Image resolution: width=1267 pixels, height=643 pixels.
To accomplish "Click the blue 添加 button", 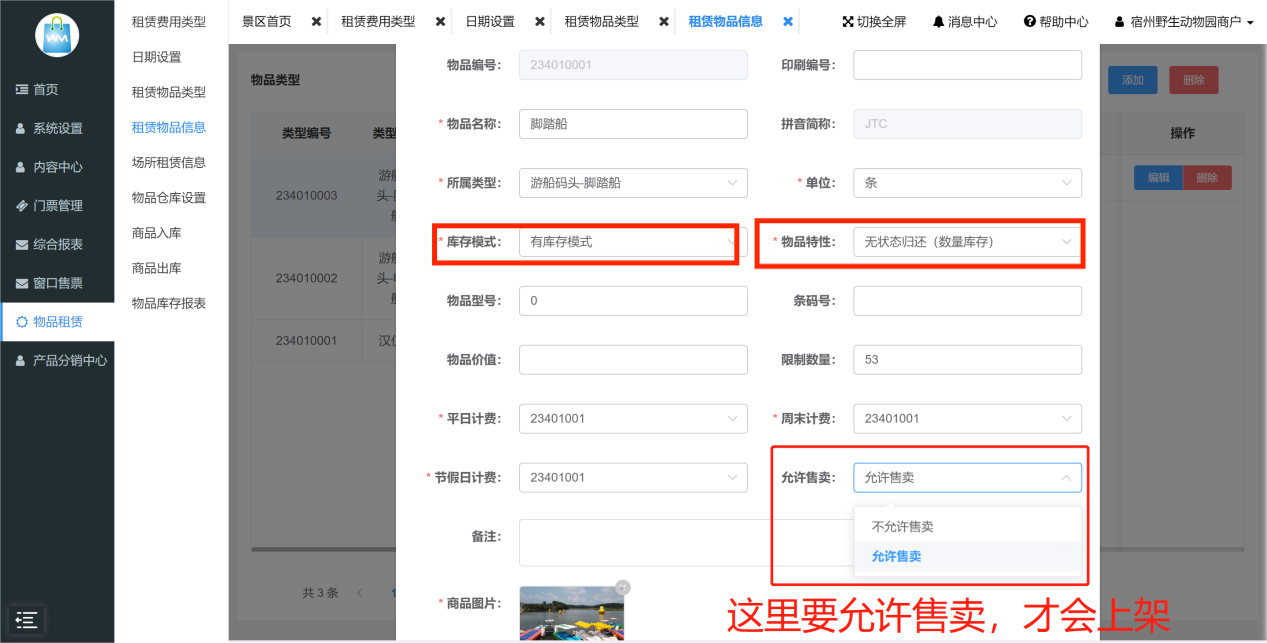I will tap(1133, 80).
